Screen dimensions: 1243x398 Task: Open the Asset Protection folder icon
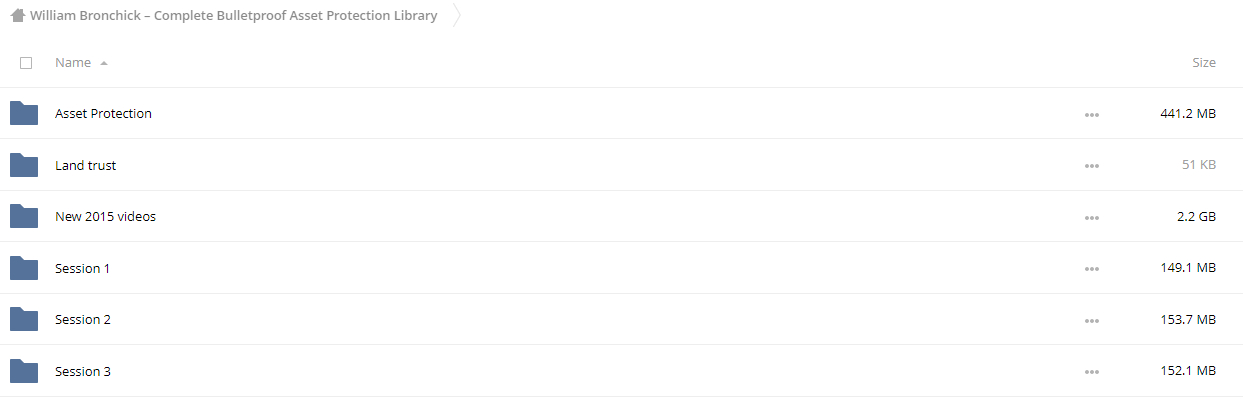pyautogui.click(x=24, y=113)
